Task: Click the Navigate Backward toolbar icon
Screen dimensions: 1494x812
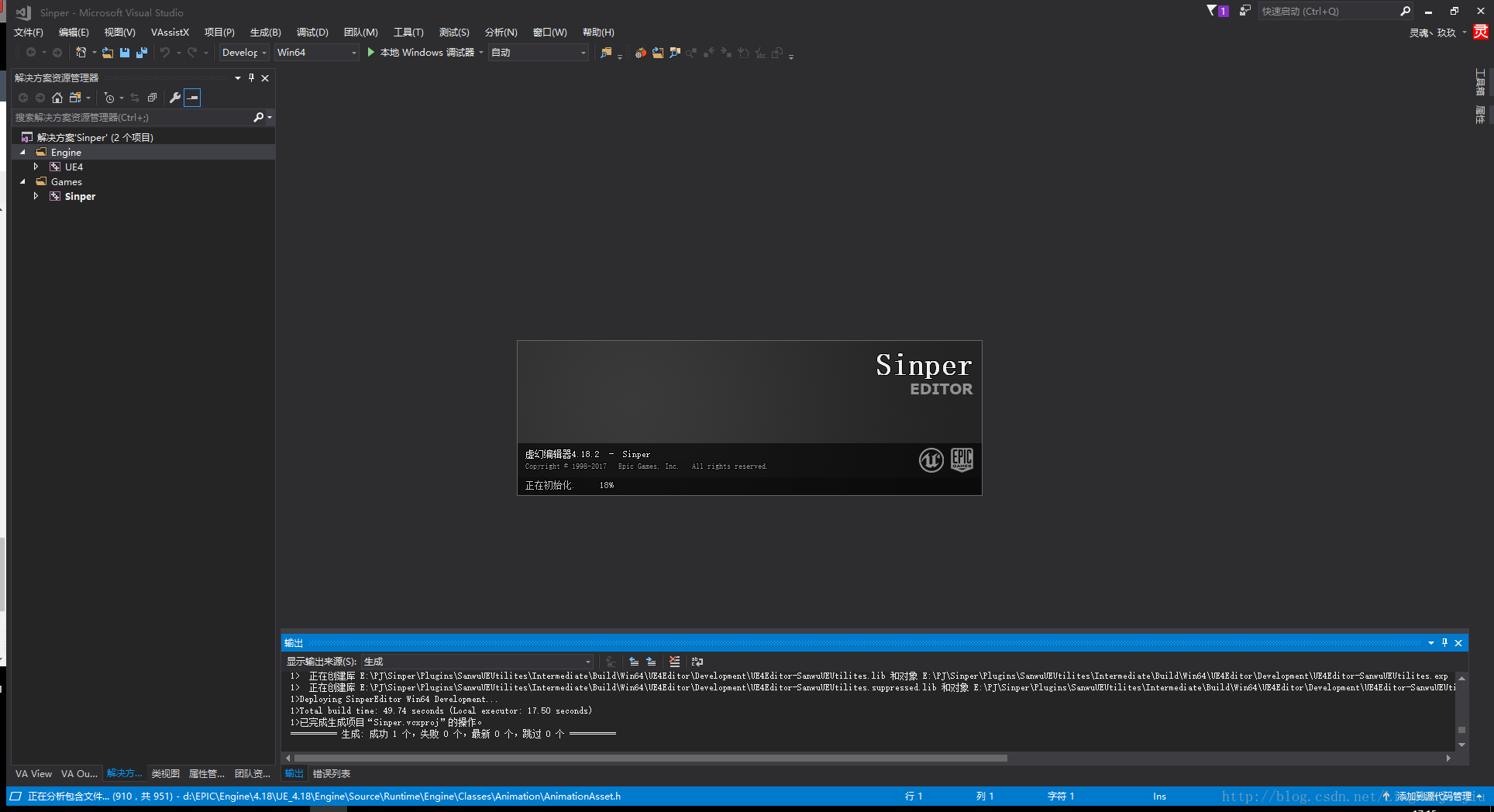Action: click(x=31, y=53)
